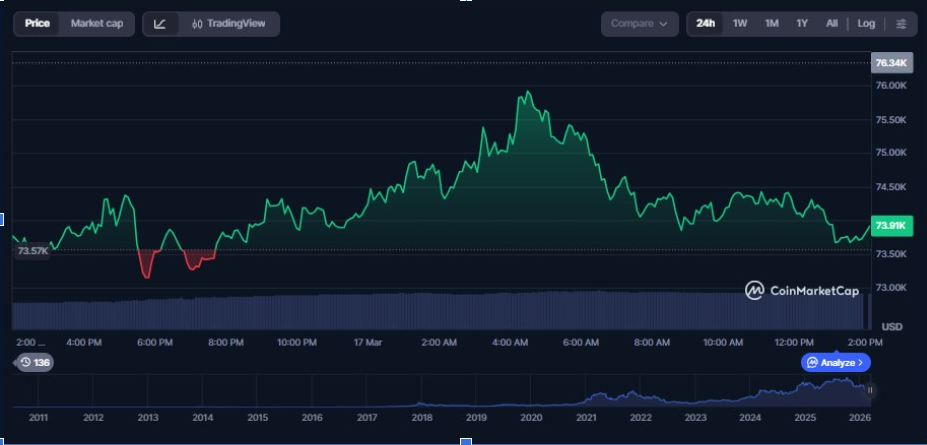Open the 136 history events badge
The height and width of the screenshot is (445, 927).
coord(35,362)
